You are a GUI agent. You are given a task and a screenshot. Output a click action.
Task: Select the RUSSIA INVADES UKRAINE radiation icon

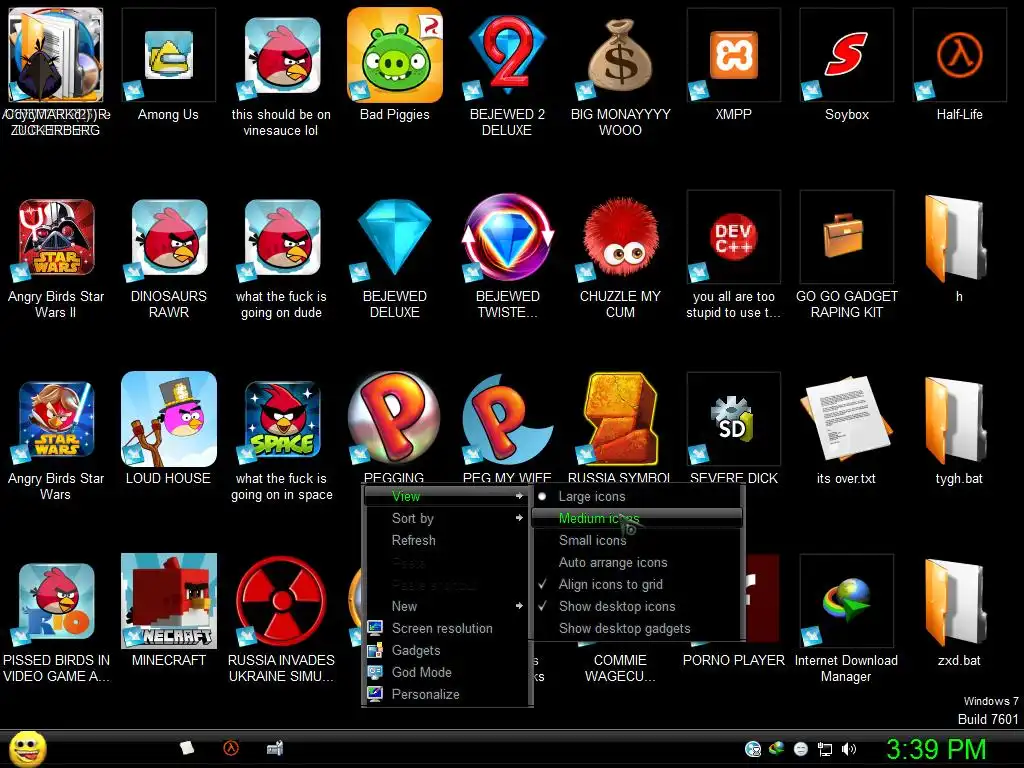point(281,601)
